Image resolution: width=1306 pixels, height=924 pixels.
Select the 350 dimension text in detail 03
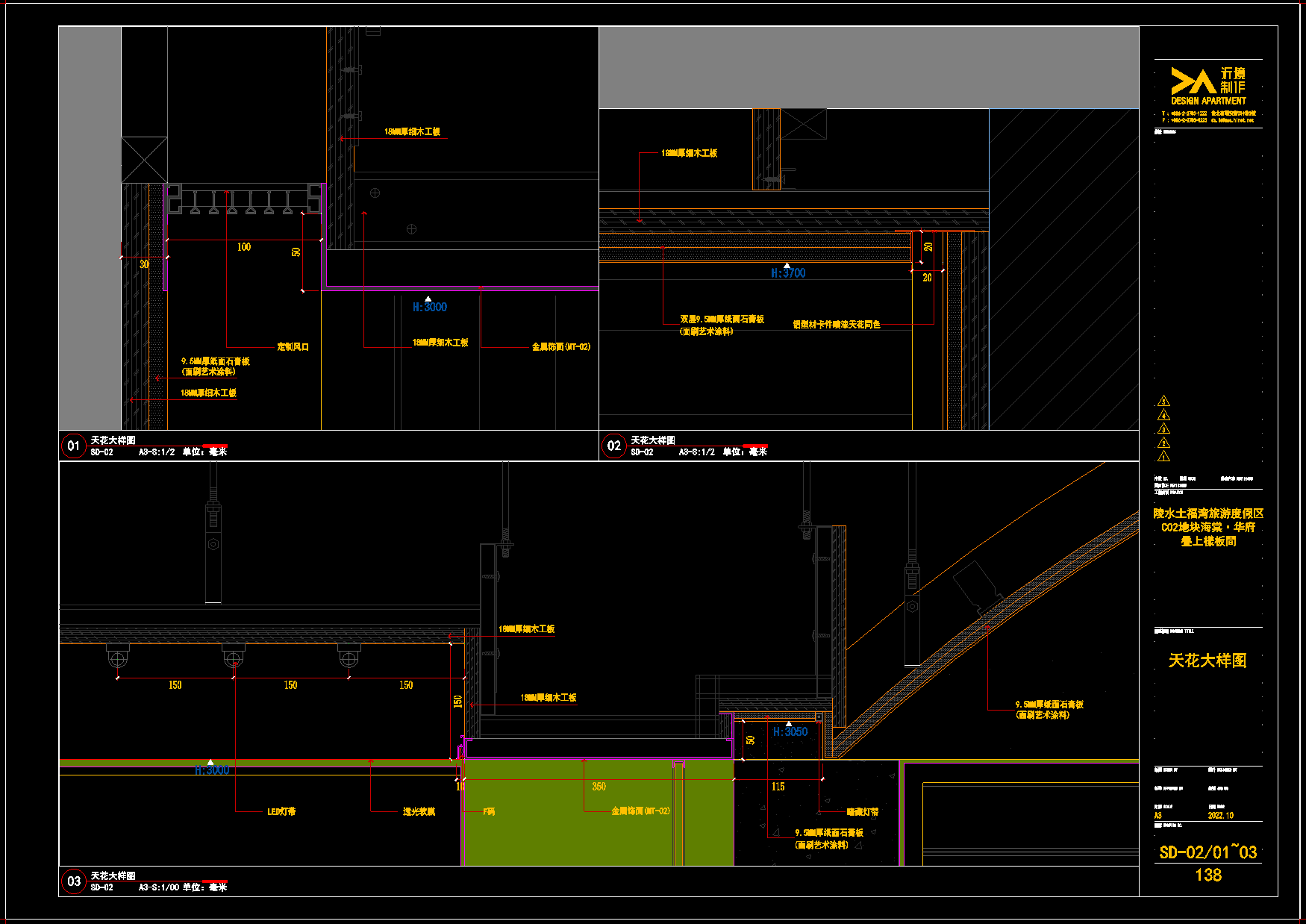click(x=599, y=787)
